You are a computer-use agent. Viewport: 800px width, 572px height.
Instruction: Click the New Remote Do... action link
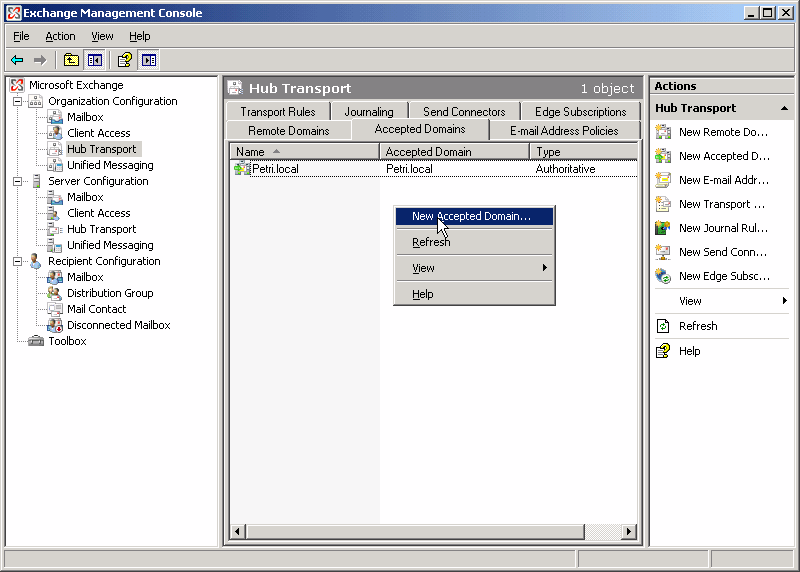point(723,132)
